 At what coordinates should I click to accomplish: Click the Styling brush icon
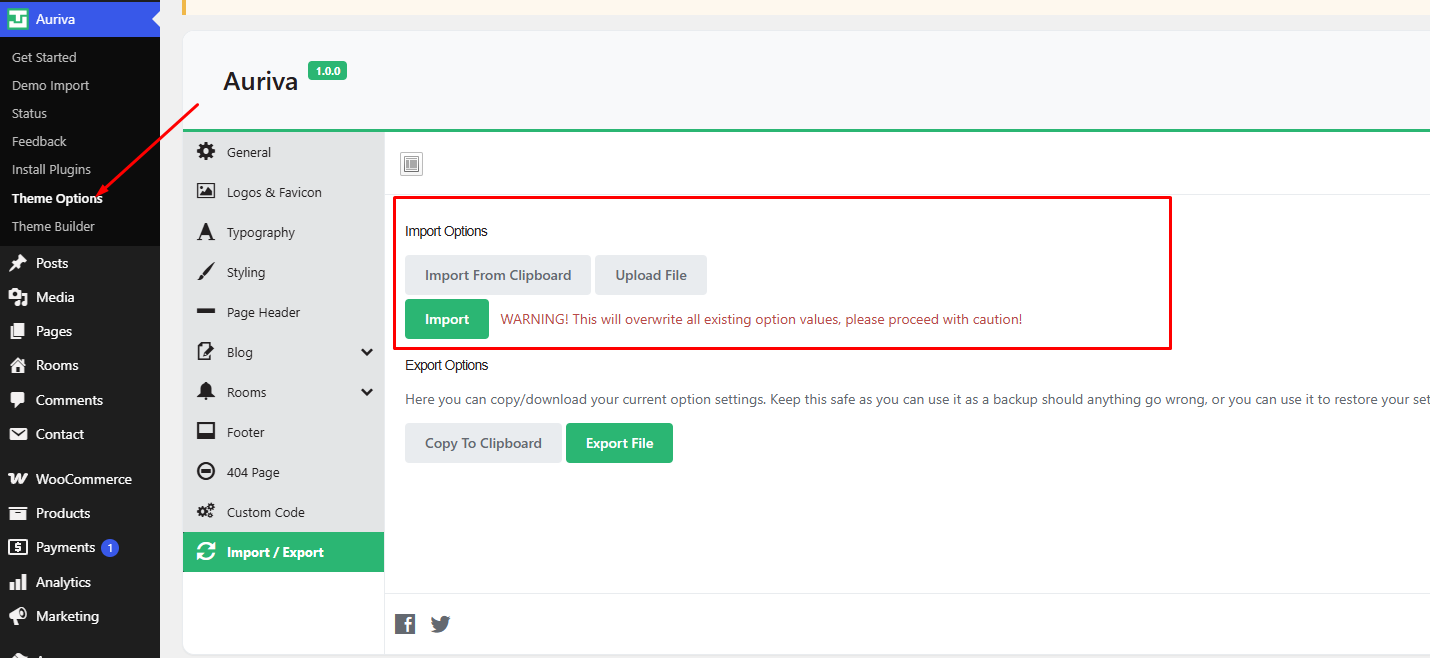coord(206,272)
